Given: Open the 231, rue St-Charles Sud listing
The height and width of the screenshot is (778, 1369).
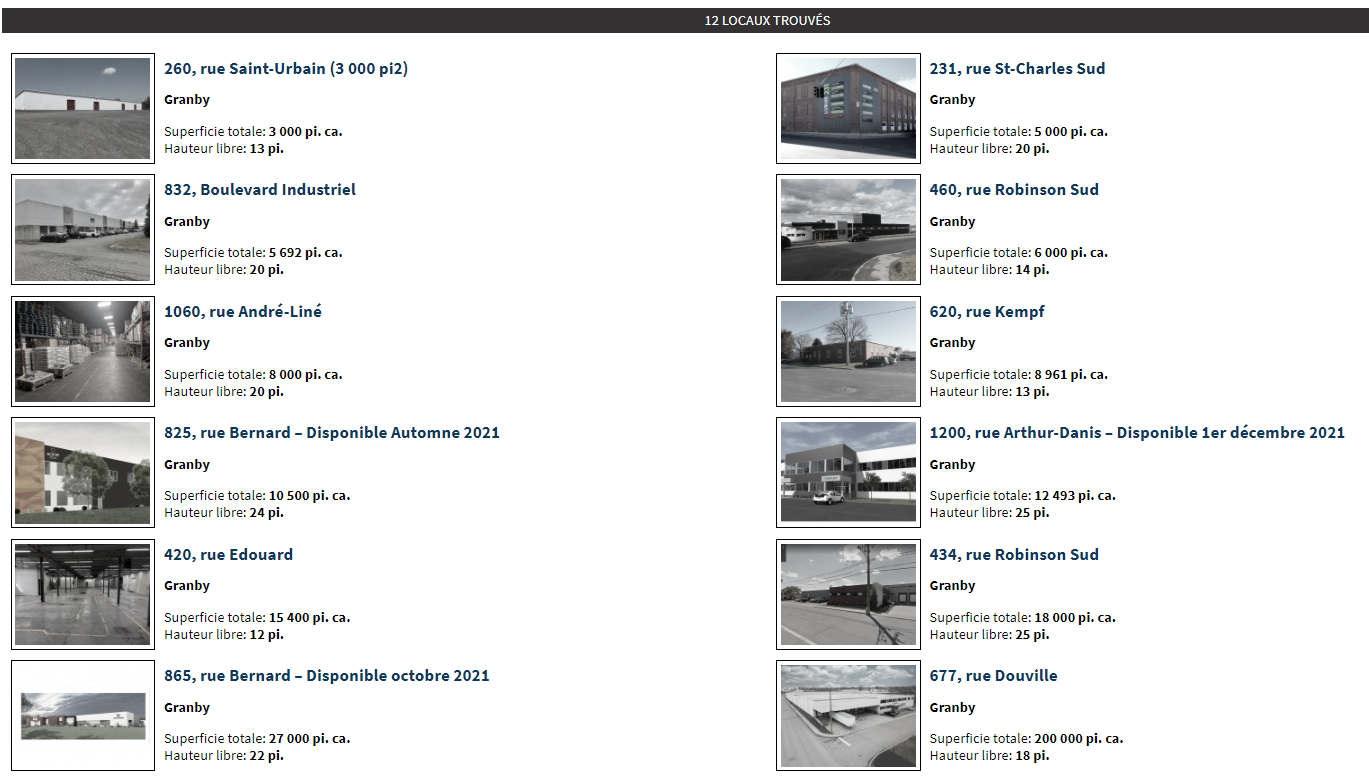Looking at the screenshot, I should tap(1017, 69).
